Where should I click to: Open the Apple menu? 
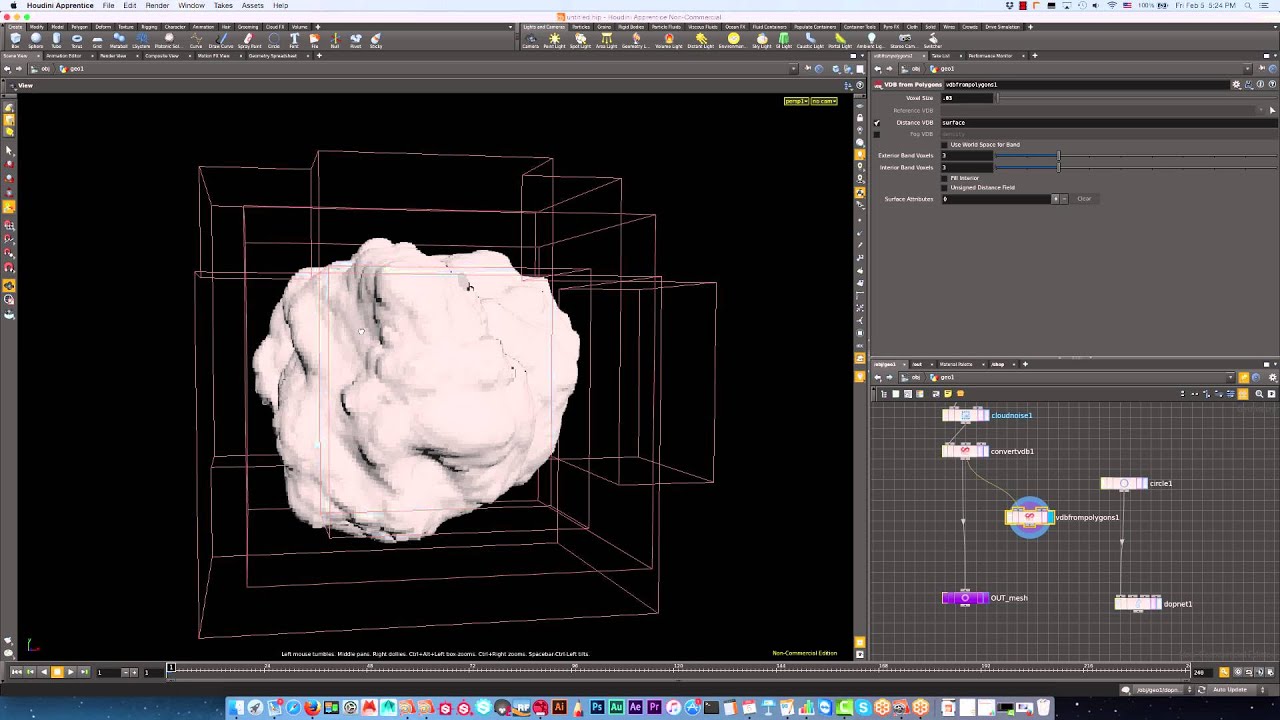(x=13, y=6)
